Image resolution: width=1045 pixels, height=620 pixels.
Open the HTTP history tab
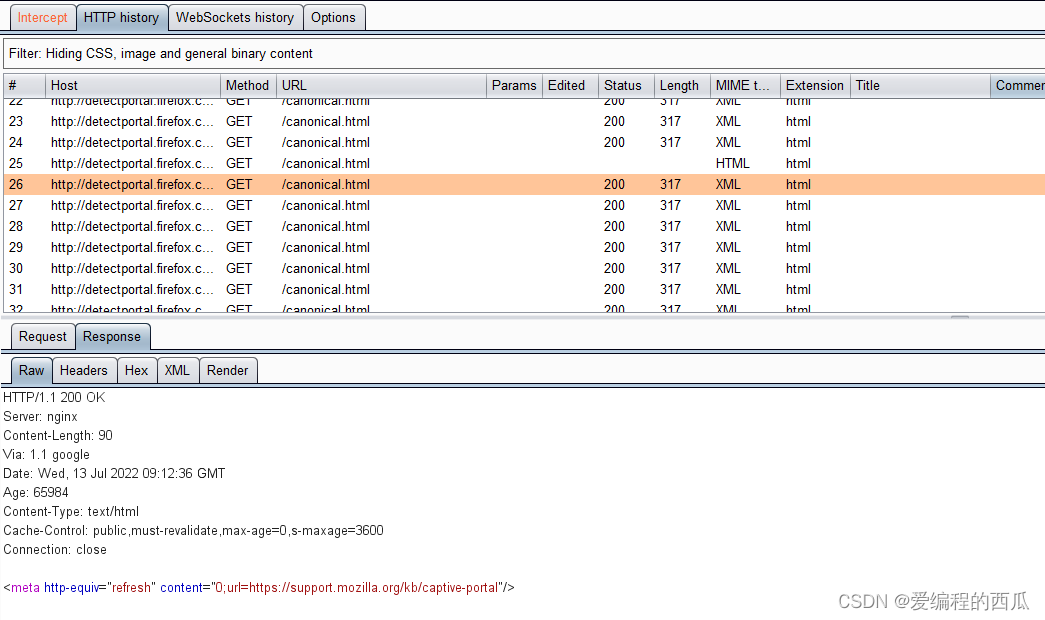pos(121,18)
